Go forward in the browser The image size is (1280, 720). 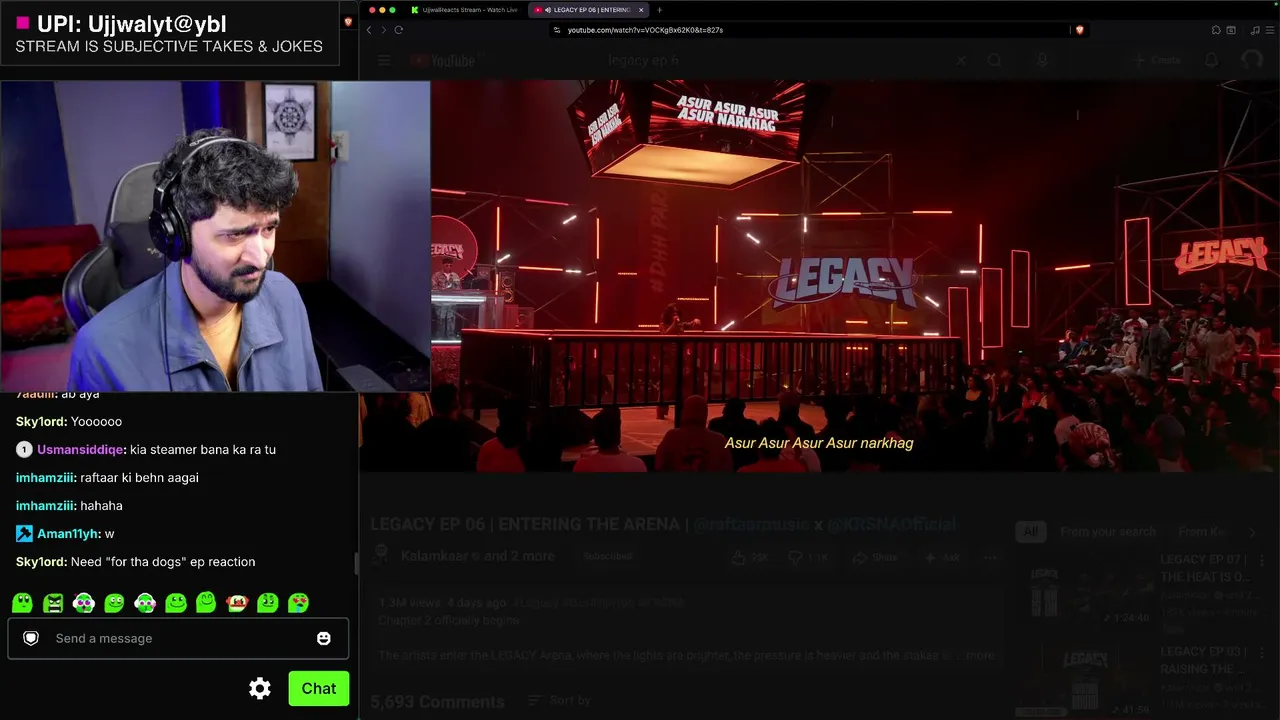383,30
